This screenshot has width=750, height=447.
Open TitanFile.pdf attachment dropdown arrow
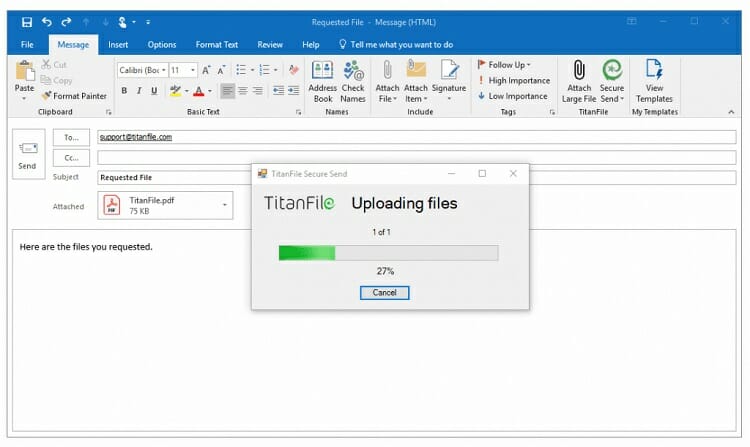tap(225, 205)
